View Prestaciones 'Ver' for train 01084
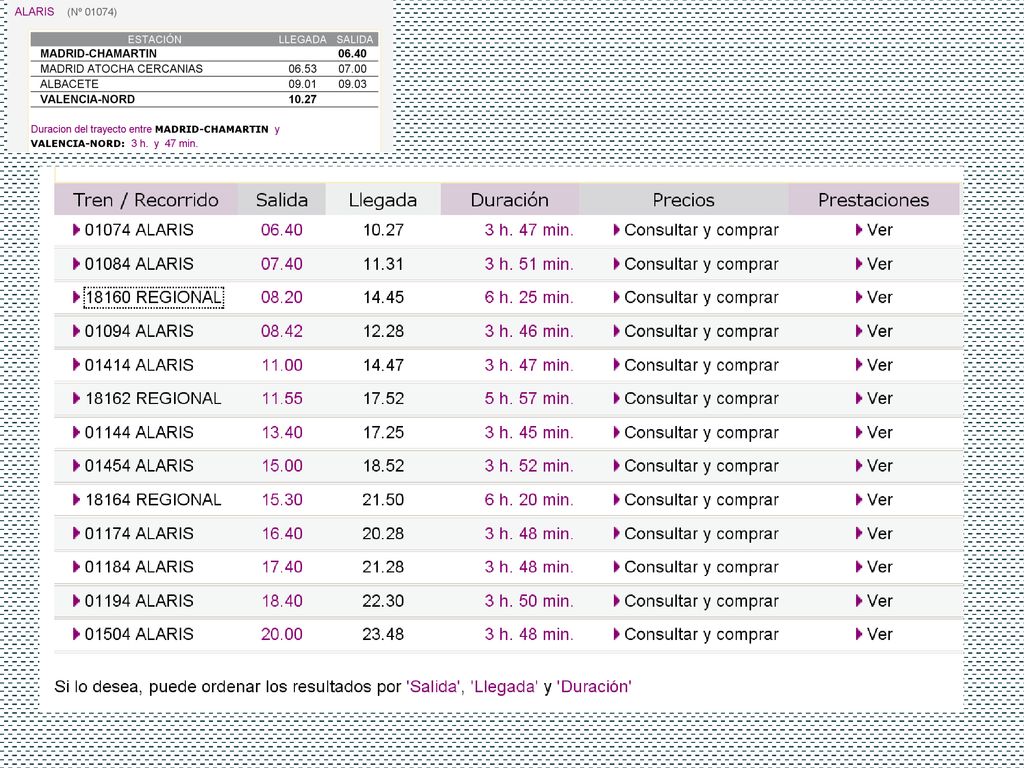 coord(879,264)
